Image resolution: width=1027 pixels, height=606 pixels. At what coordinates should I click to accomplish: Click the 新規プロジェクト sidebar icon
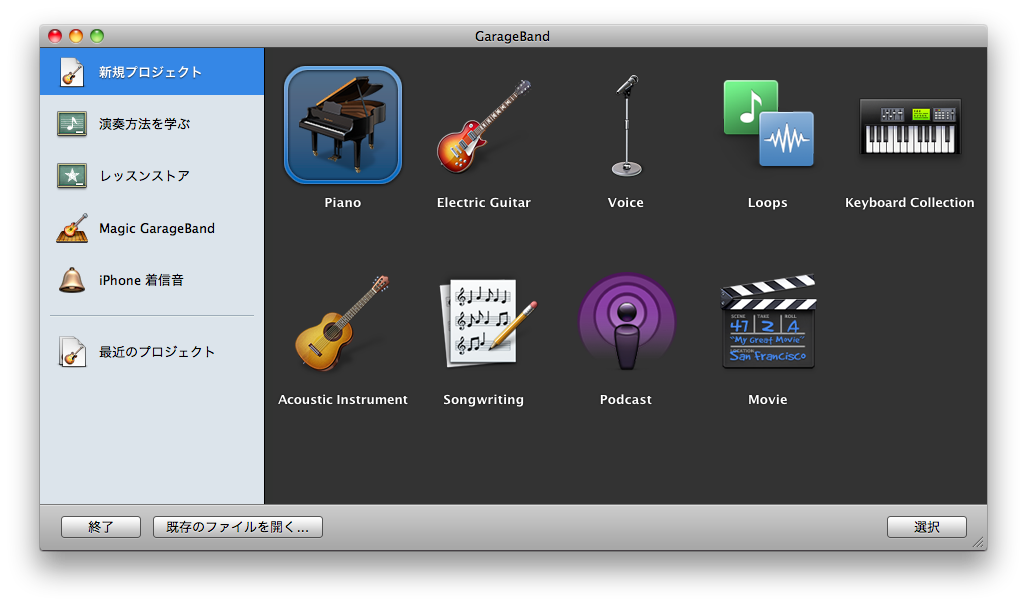71,71
